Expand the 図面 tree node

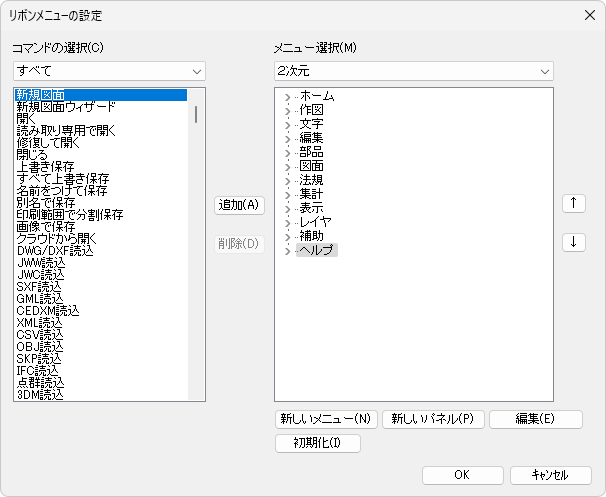point(287,167)
